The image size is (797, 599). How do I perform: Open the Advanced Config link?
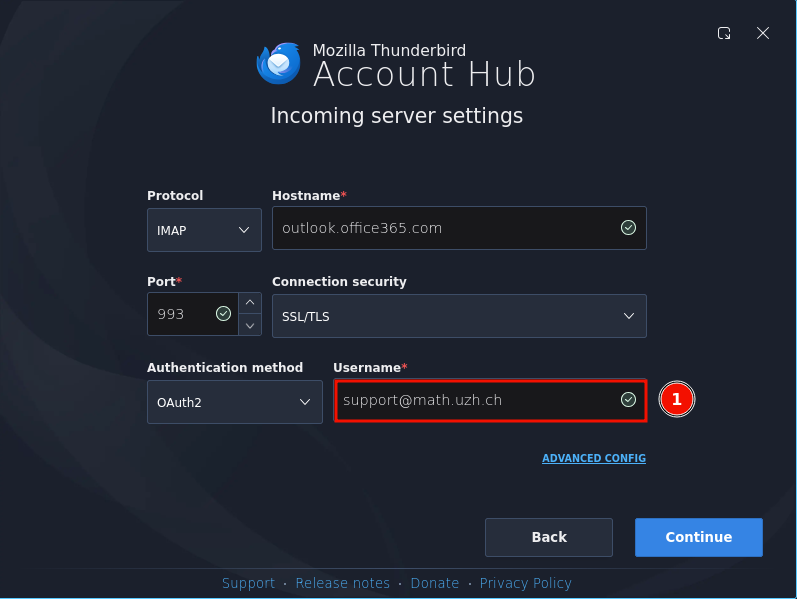[x=594, y=458]
